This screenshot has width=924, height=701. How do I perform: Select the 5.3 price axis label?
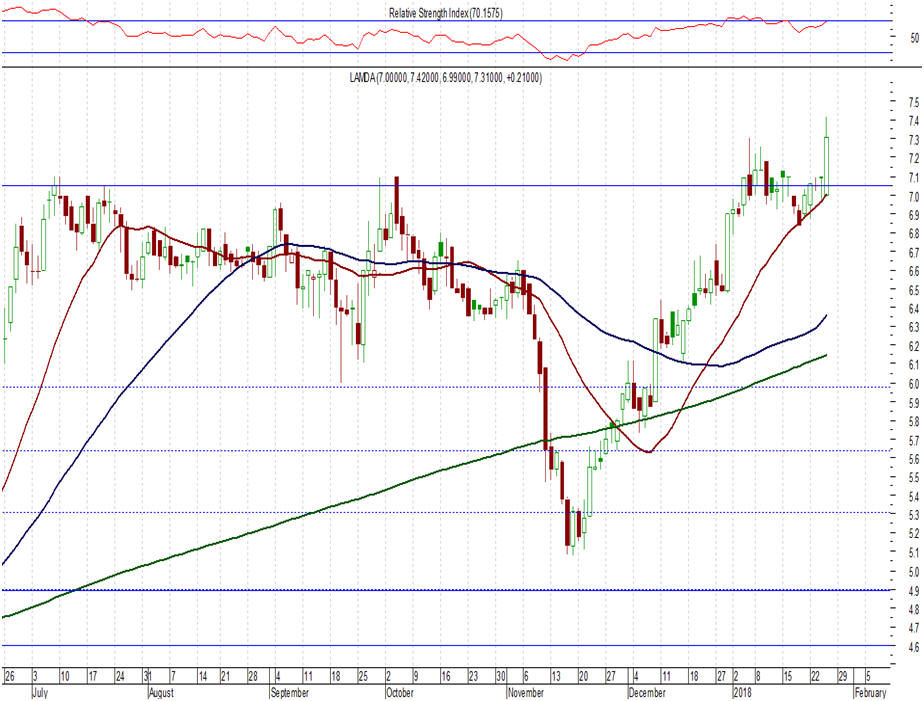[x=913, y=514]
